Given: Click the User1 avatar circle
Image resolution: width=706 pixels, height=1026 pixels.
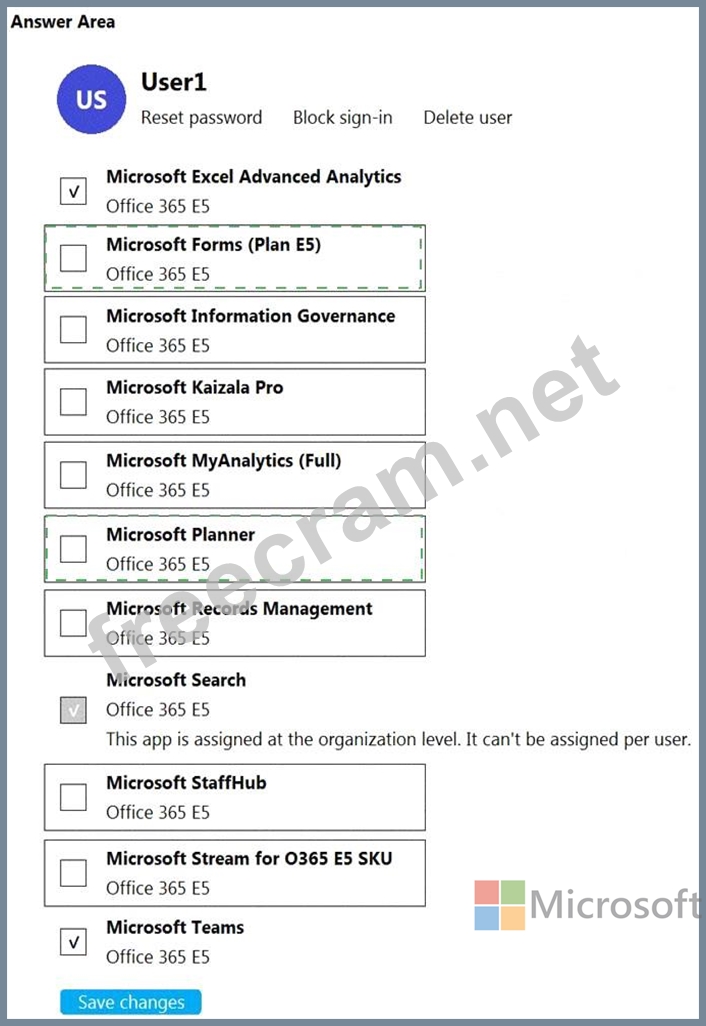Looking at the screenshot, I should pyautogui.click(x=91, y=100).
